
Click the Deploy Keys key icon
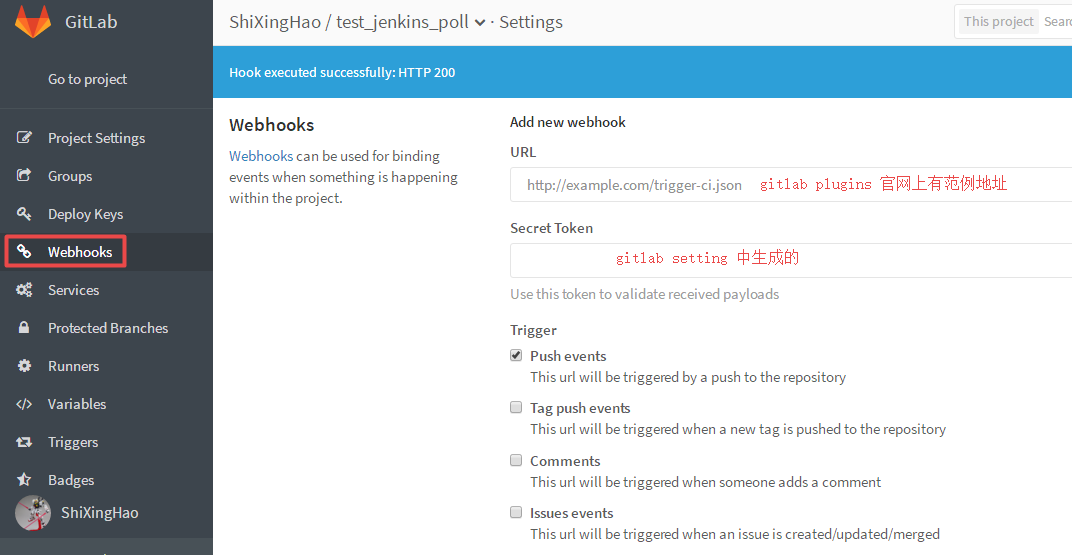(x=24, y=214)
